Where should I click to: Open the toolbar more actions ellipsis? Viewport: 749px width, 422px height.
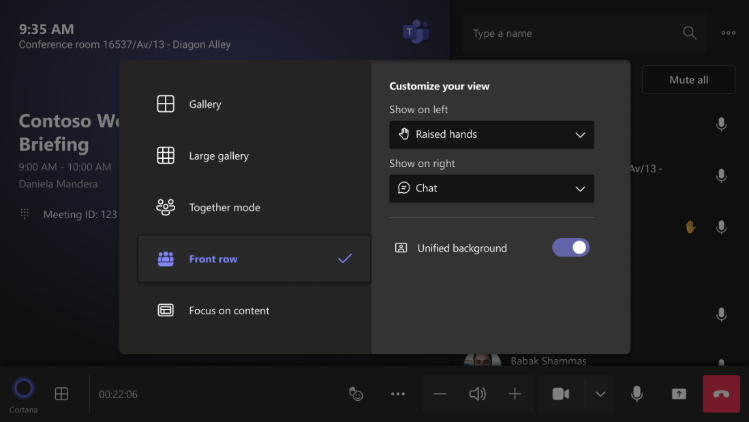pyautogui.click(x=398, y=394)
